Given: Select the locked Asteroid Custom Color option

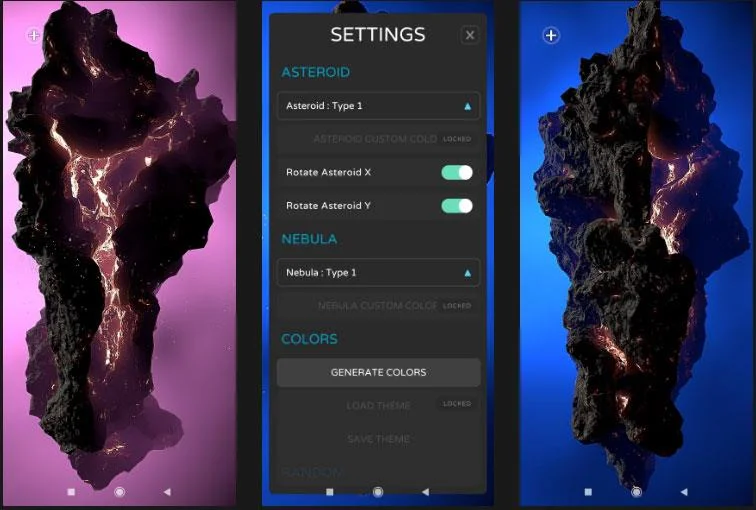Looking at the screenshot, I should click(378, 139).
